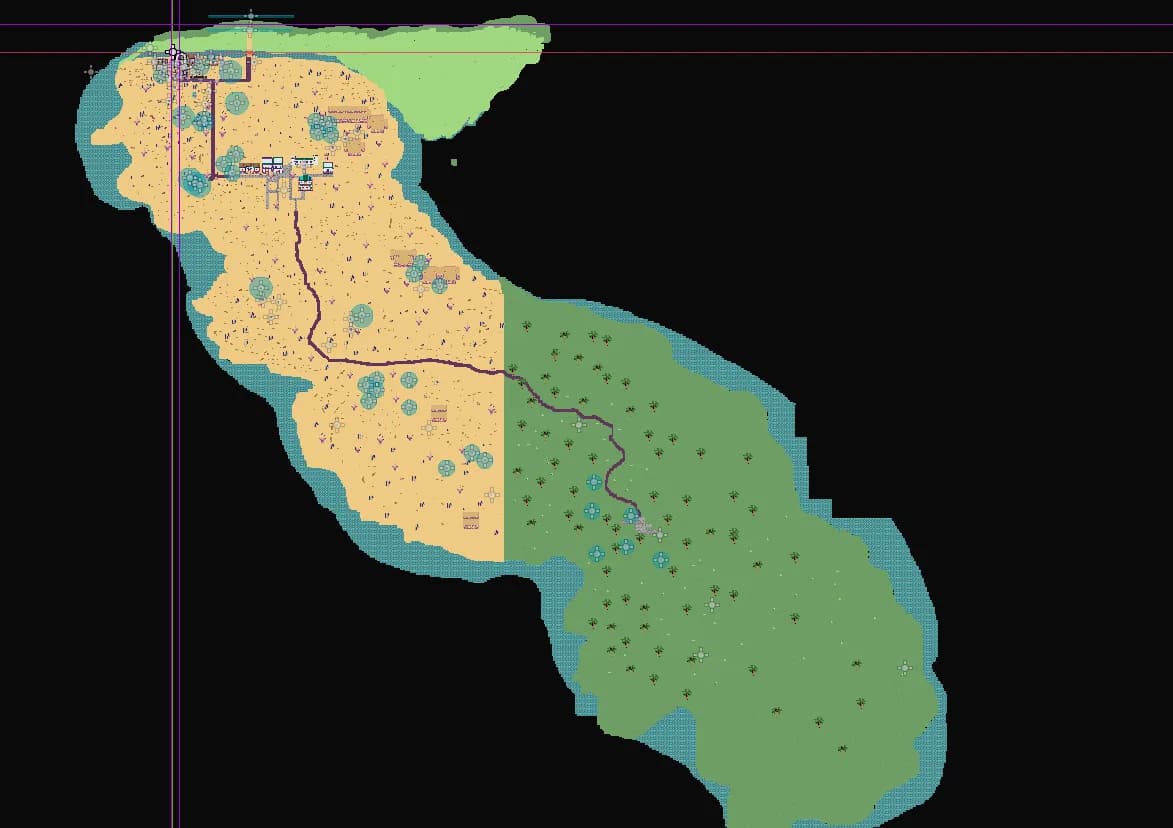
Task: Select the brown-roofed building at the town's west end
Action: pyautogui.click(x=249, y=168)
